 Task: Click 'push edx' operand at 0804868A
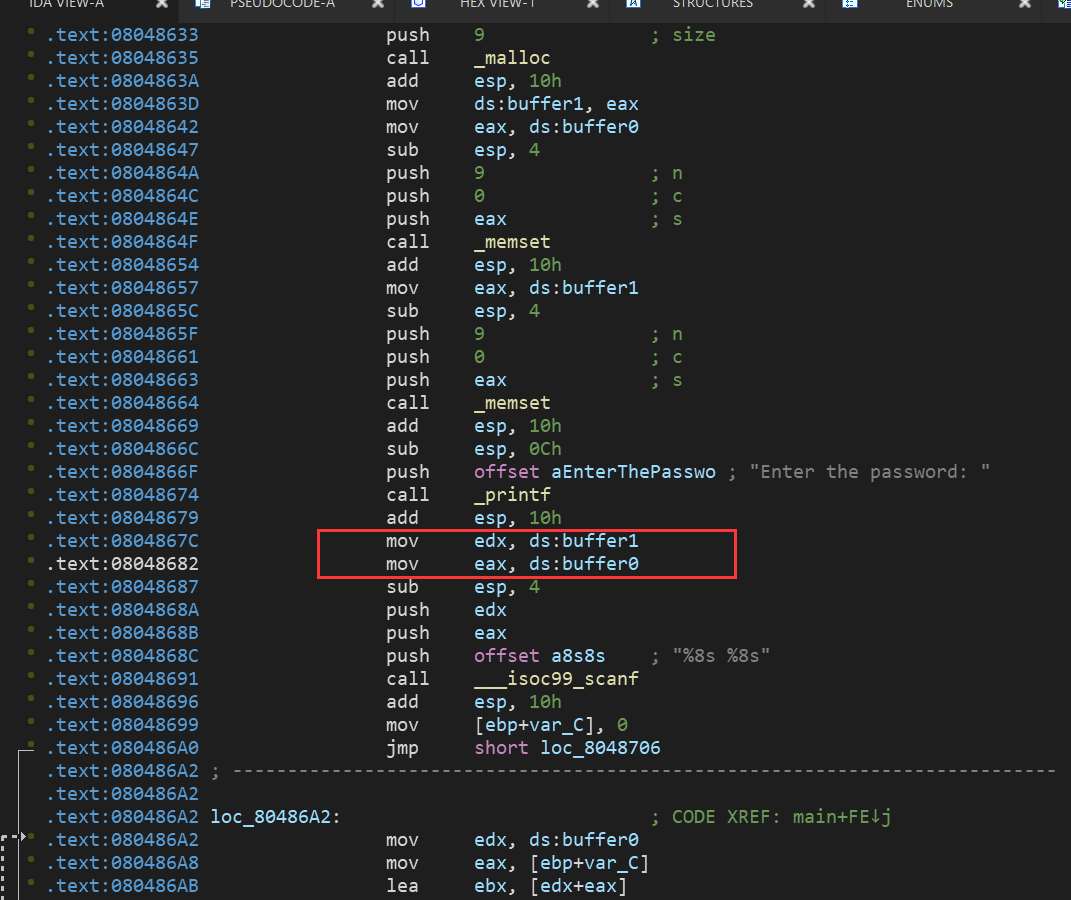(490, 610)
